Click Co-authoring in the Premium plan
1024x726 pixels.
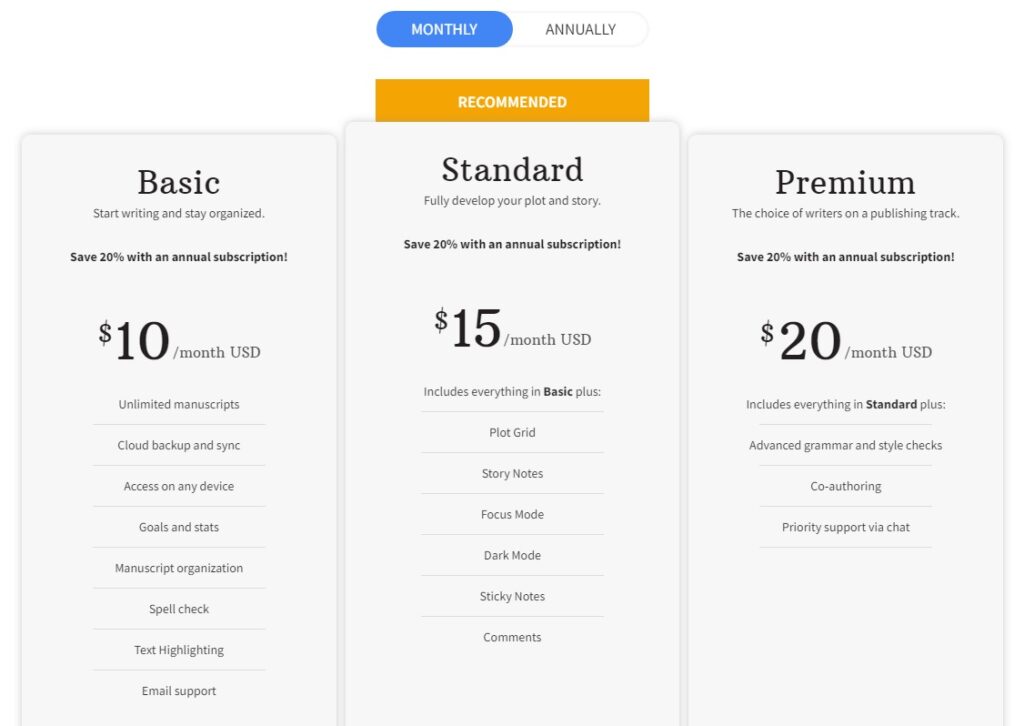(845, 487)
